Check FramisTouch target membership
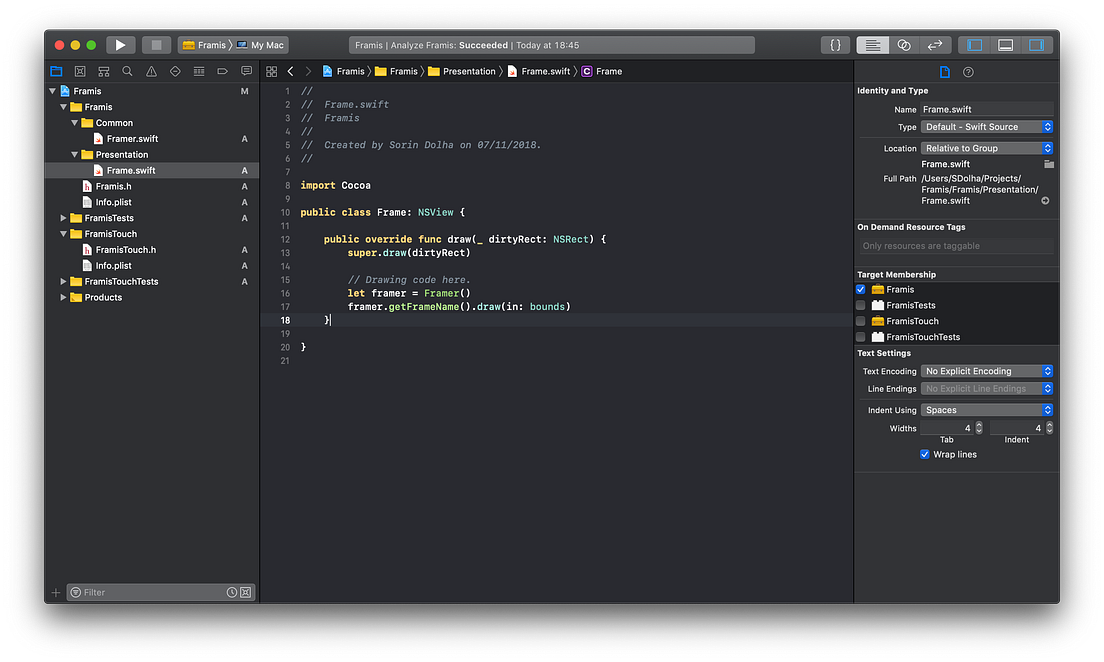 pos(860,321)
